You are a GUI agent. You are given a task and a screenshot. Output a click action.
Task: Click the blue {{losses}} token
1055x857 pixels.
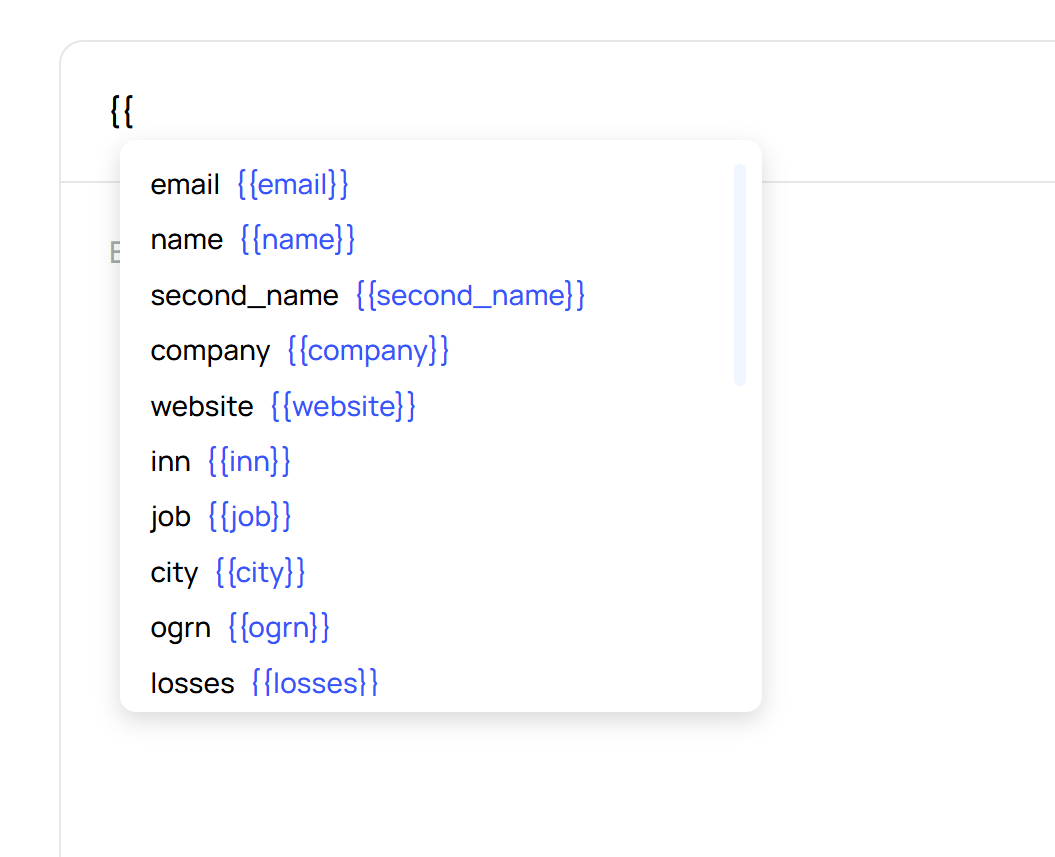coord(315,684)
